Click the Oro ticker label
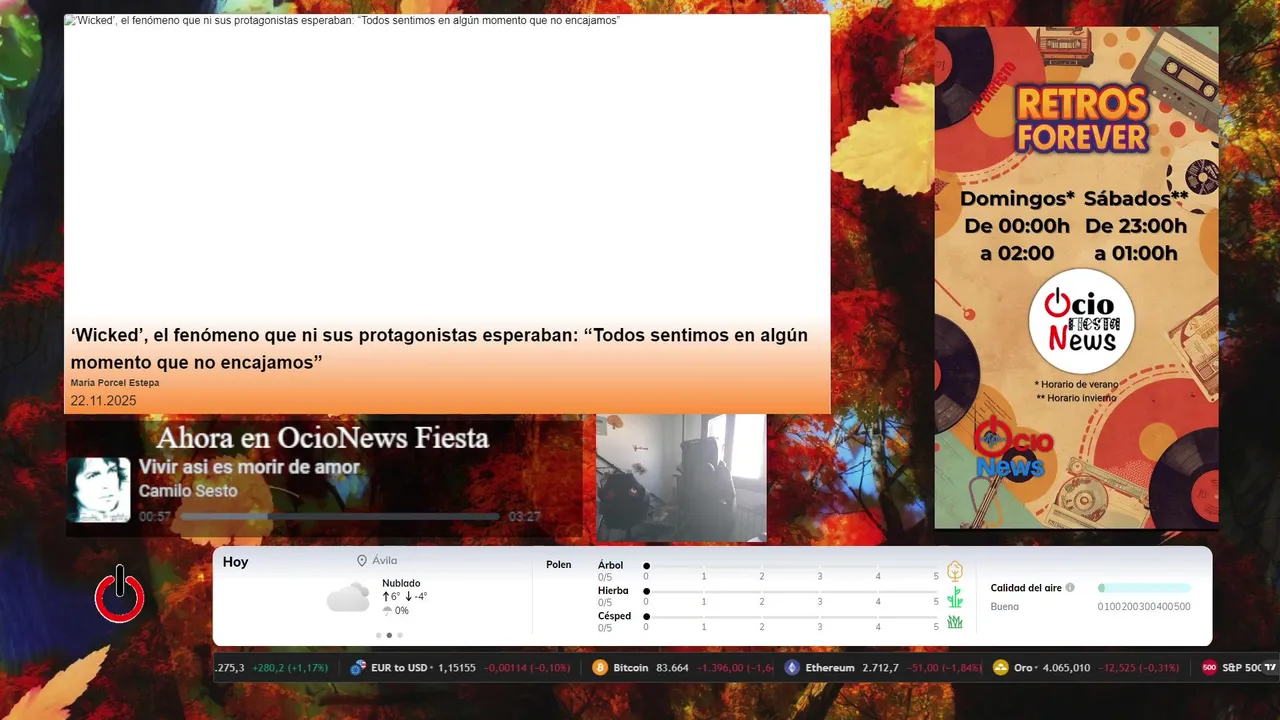This screenshot has height=720, width=1280. (x=1023, y=668)
